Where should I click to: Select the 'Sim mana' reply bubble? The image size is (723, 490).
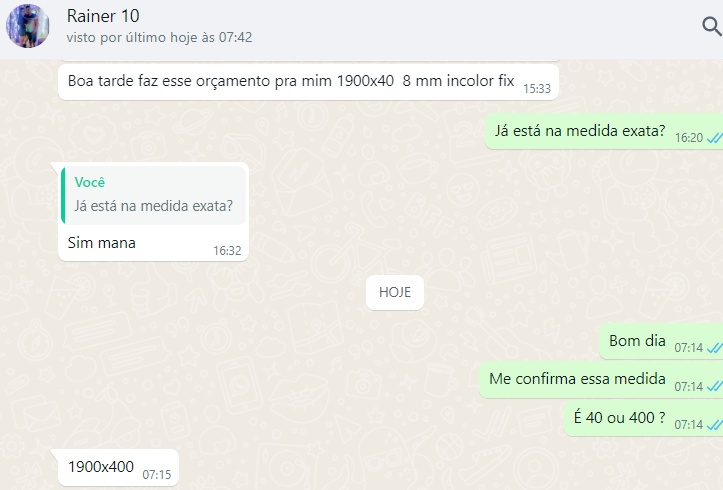[x=154, y=212]
